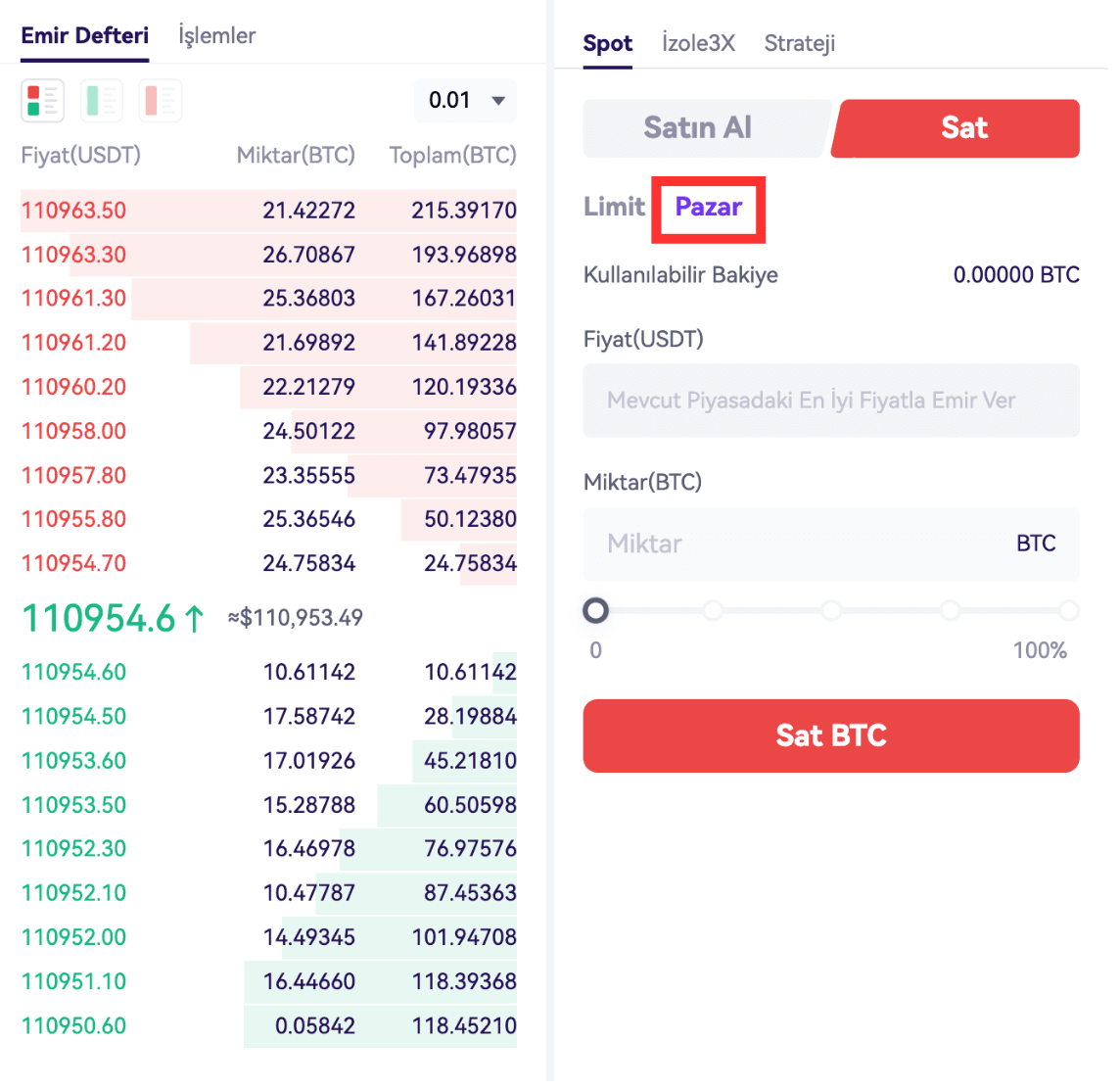Open the Strateji tab

click(799, 43)
